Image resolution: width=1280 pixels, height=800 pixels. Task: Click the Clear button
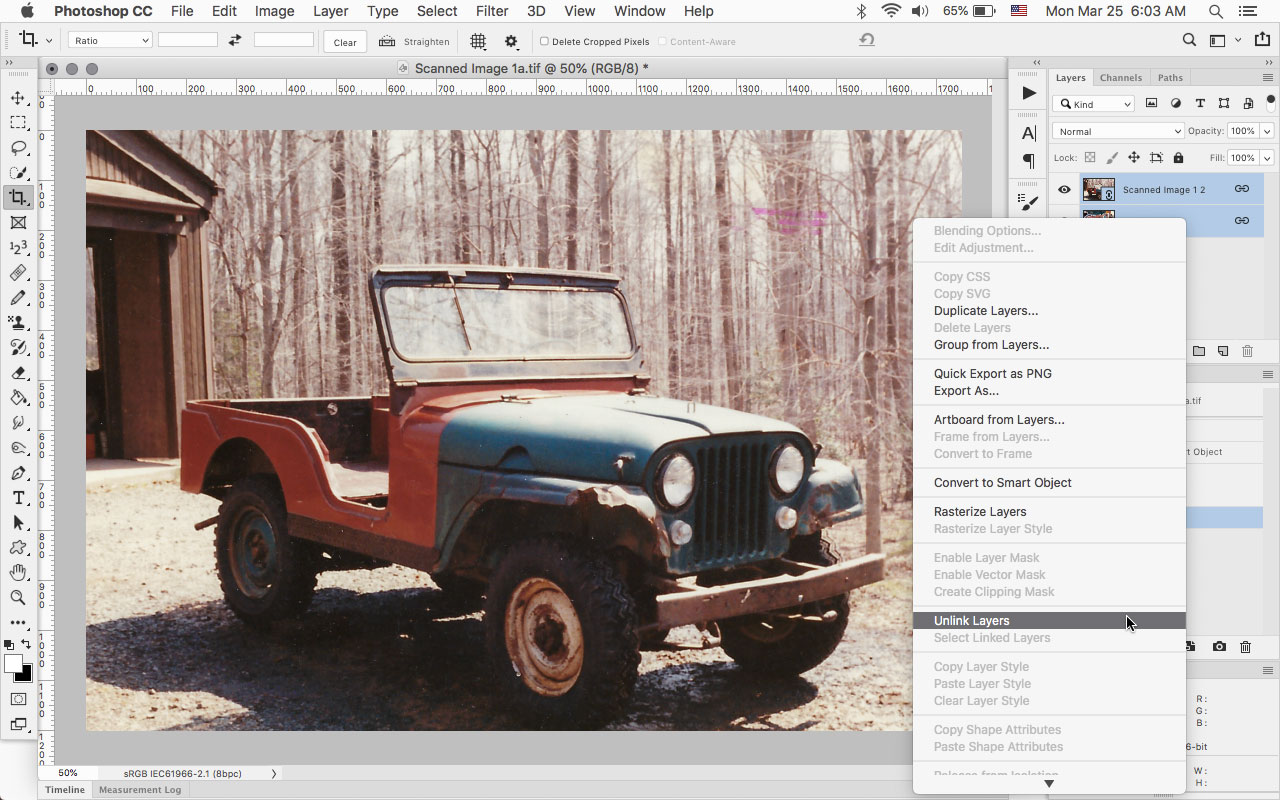click(345, 42)
